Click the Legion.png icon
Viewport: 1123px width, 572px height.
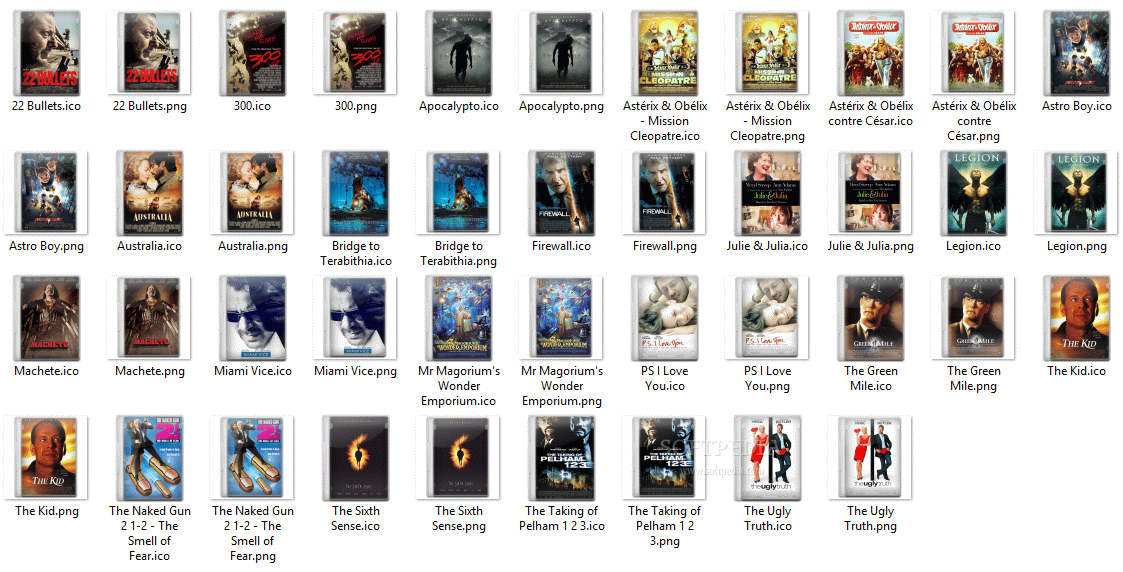1077,193
